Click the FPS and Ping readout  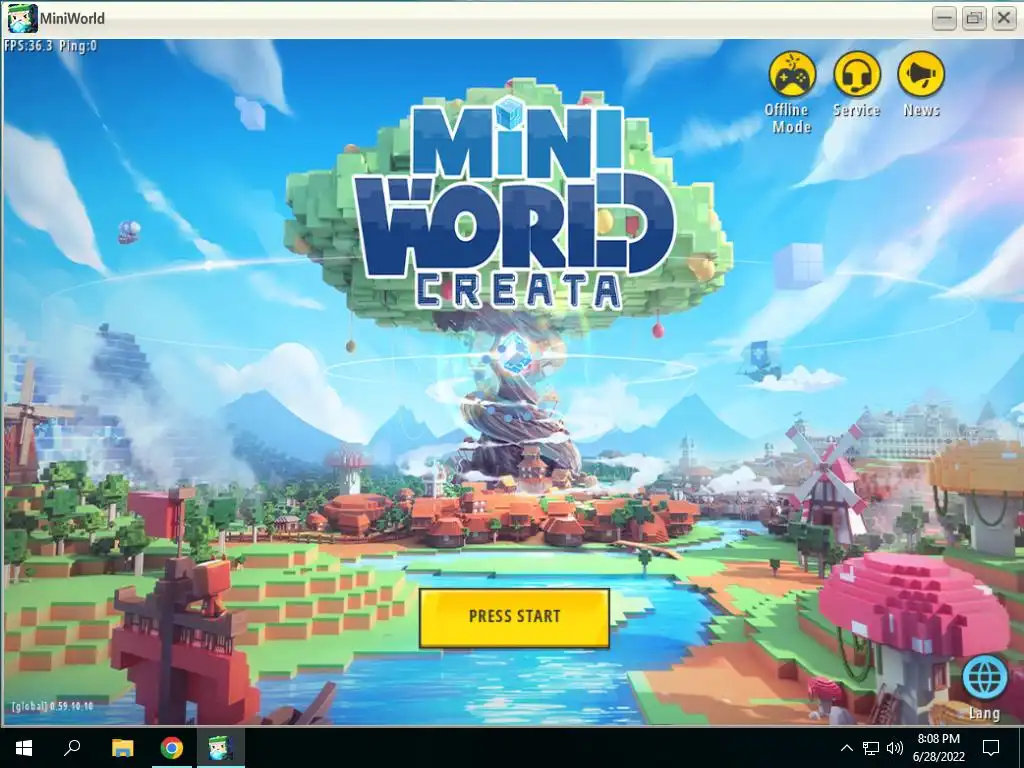coord(51,46)
